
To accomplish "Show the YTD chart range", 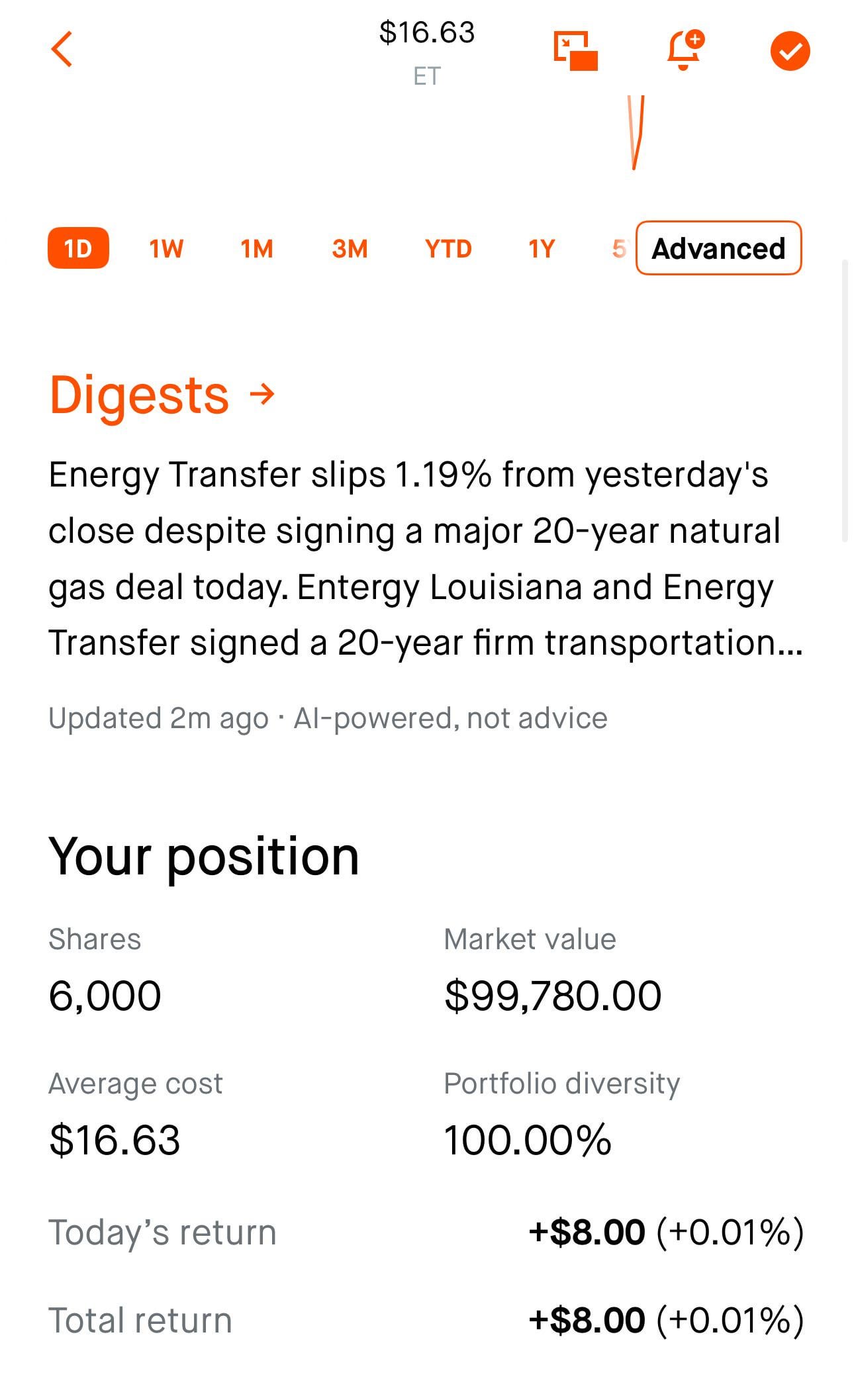I will 448,249.
